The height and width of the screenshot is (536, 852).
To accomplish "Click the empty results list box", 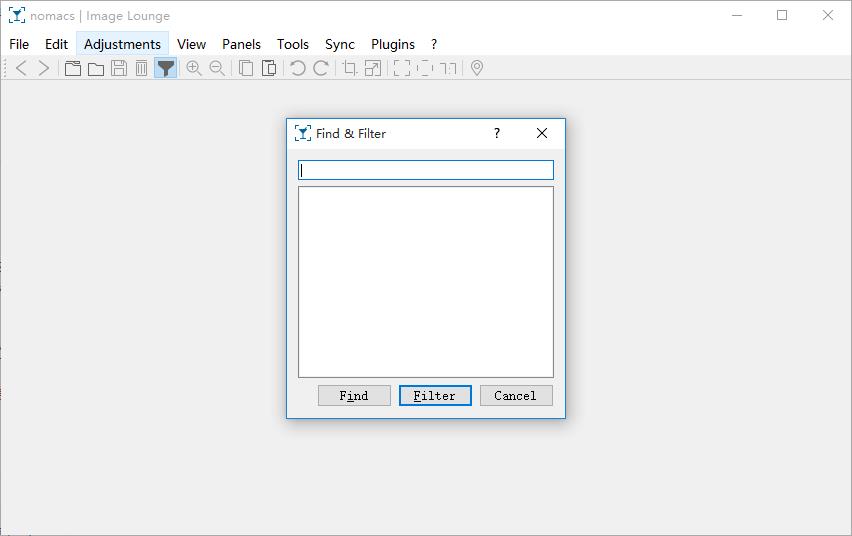I will (425, 282).
